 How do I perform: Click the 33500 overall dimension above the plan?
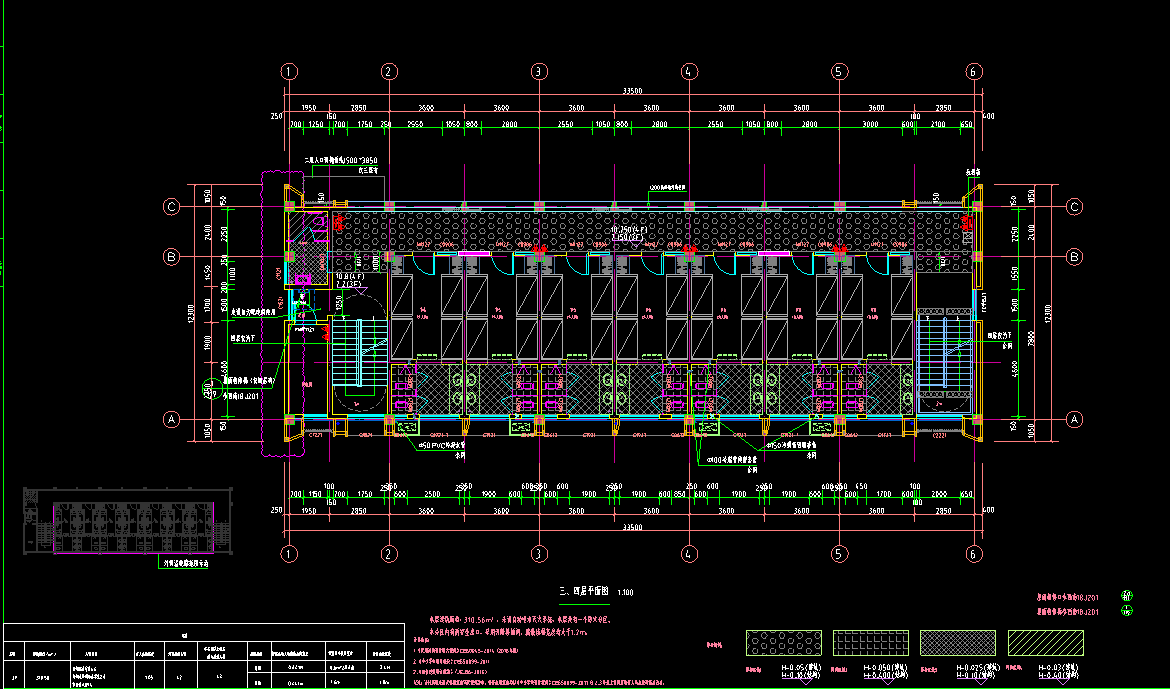tap(631, 91)
